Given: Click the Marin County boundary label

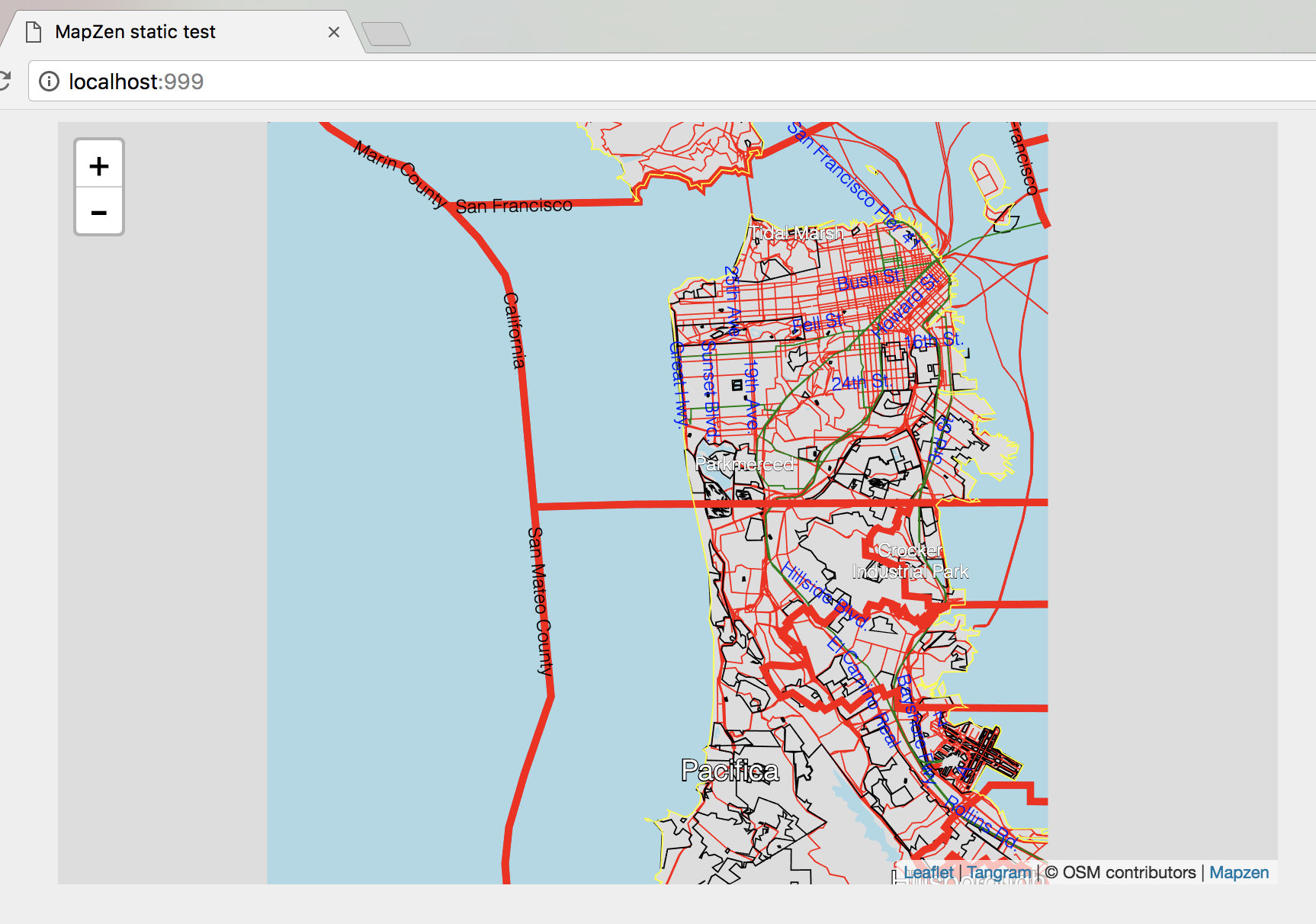Looking at the screenshot, I should click(x=400, y=175).
